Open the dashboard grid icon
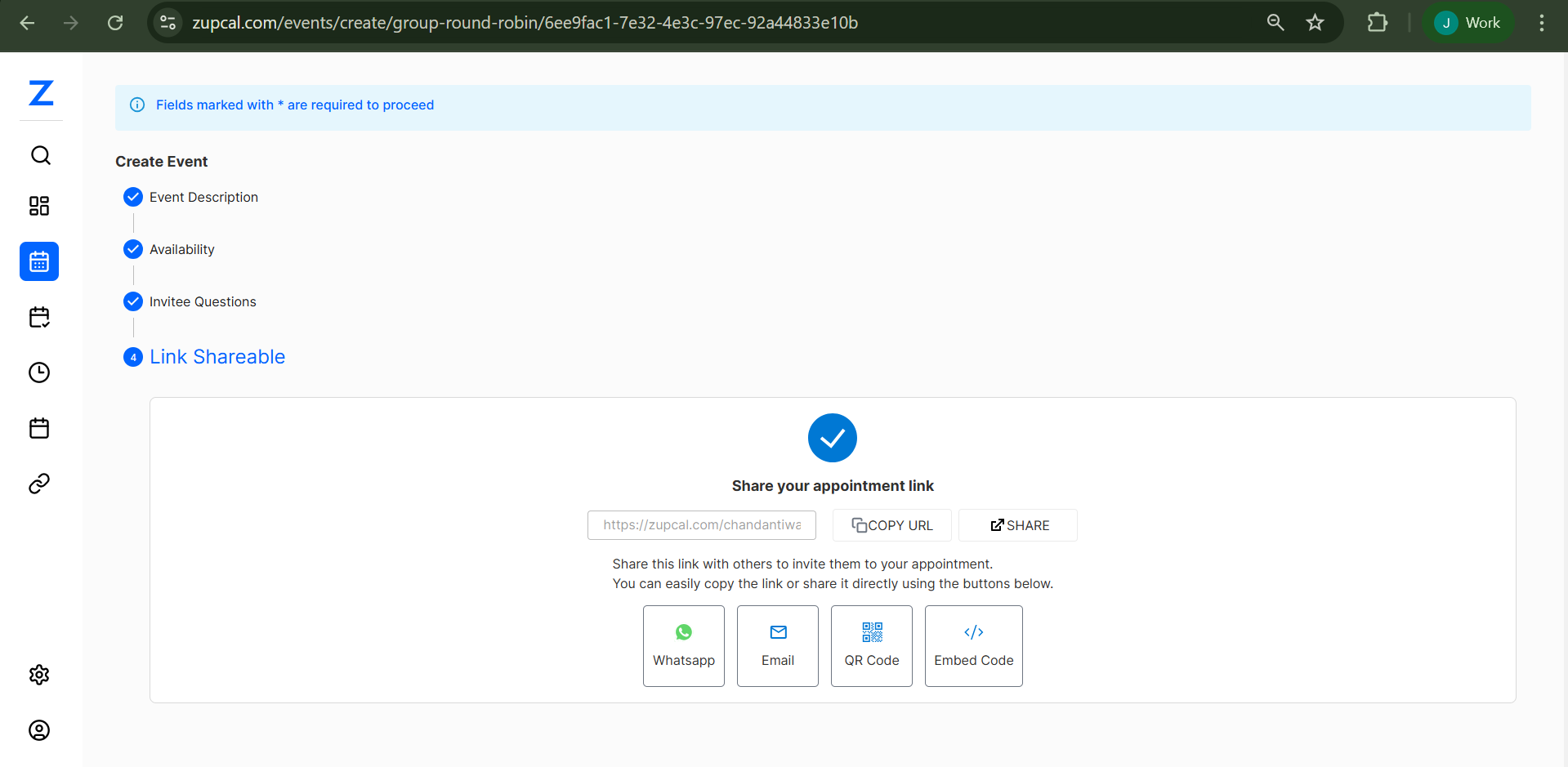1568x767 pixels. coord(39,206)
